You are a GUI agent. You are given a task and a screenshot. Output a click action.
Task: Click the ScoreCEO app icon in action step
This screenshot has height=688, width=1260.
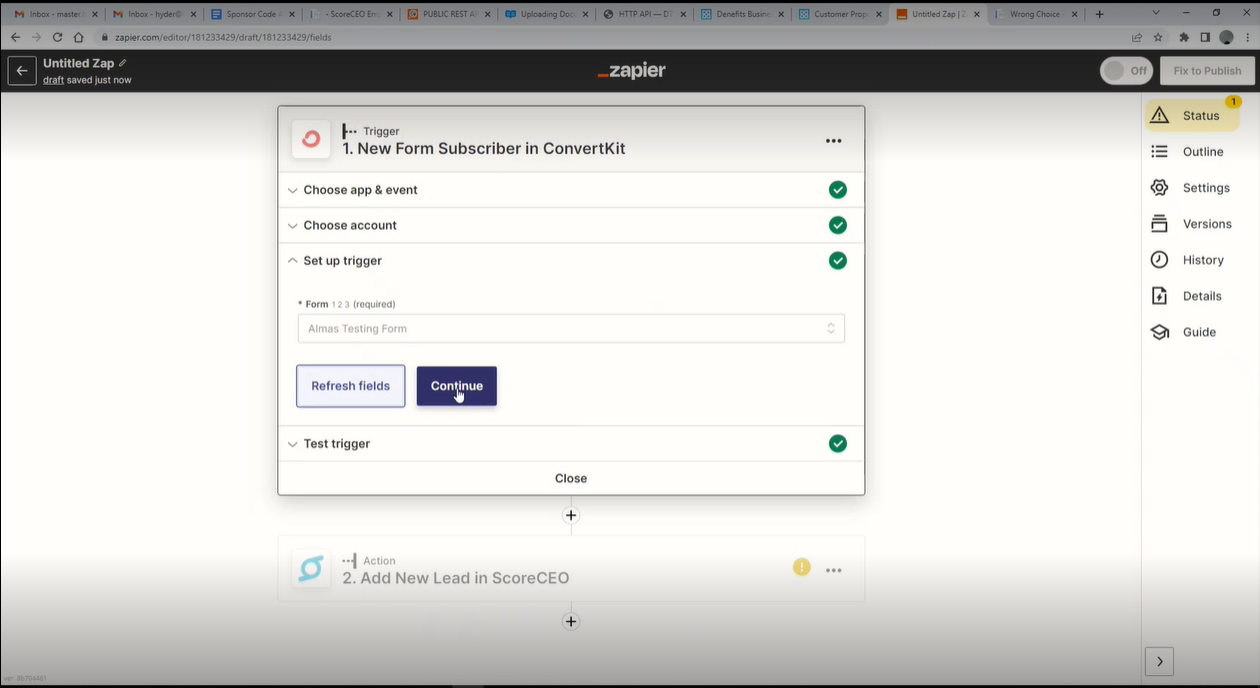click(311, 569)
